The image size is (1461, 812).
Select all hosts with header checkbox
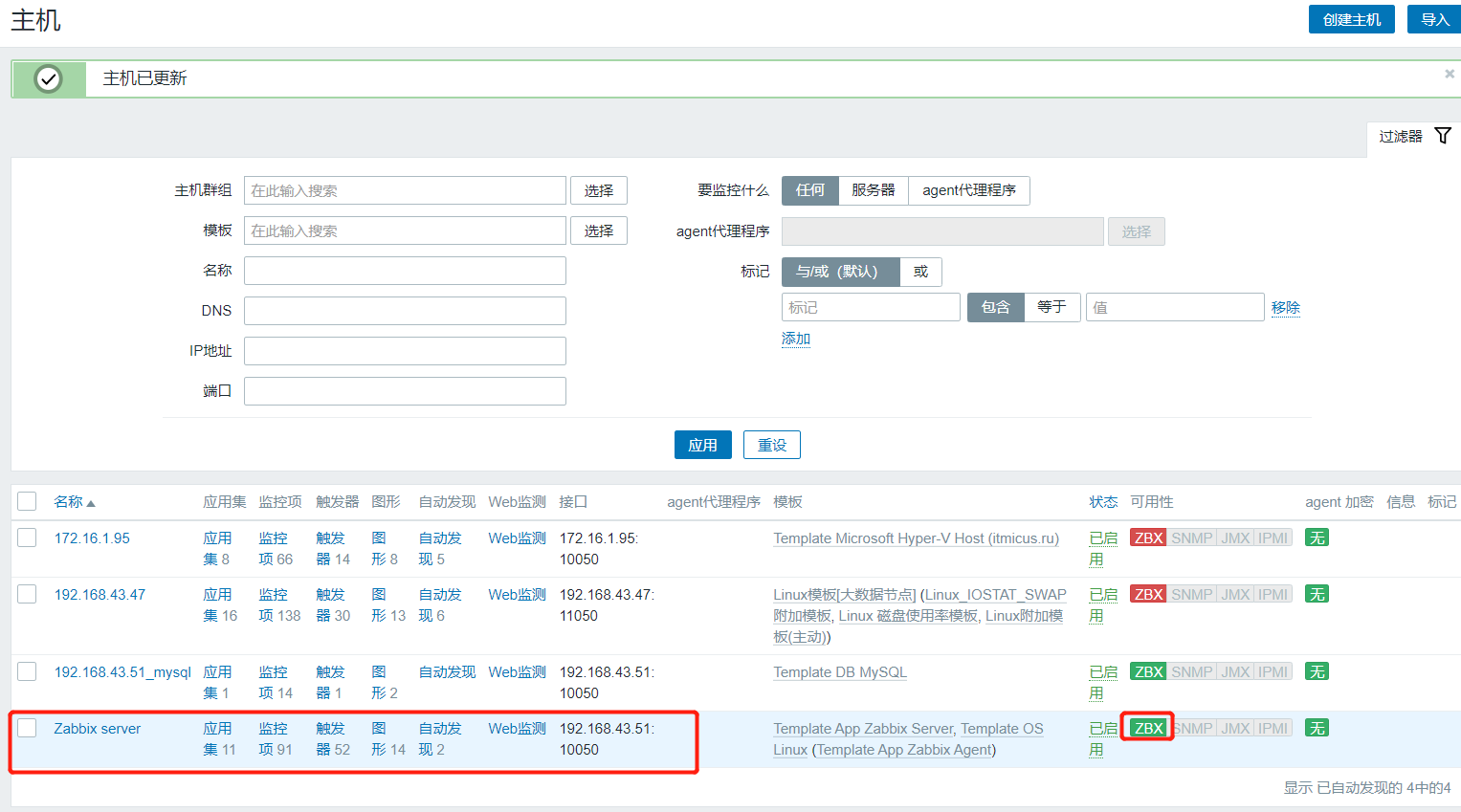coord(27,501)
